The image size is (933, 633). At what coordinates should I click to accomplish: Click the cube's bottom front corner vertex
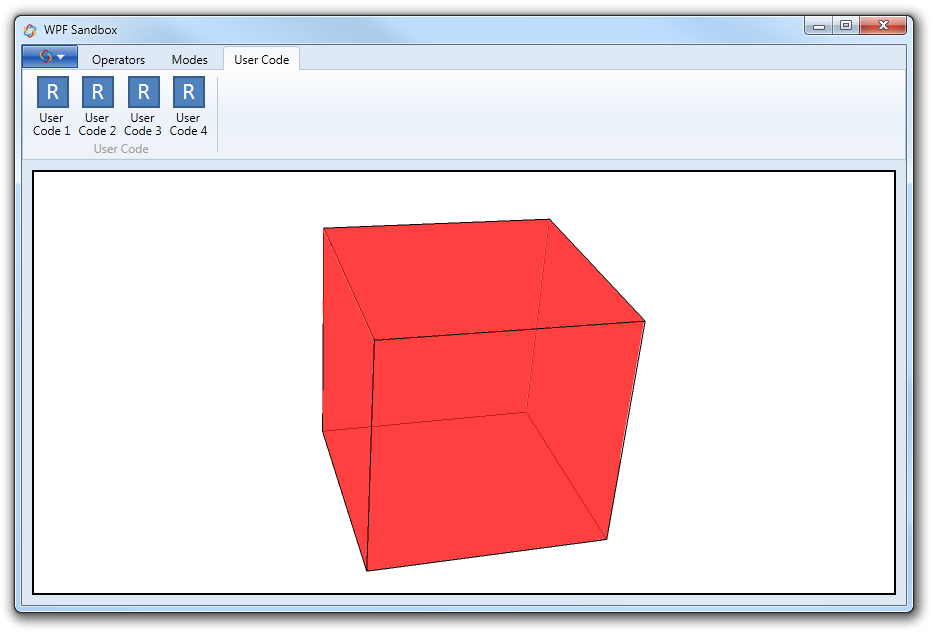pyautogui.click(x=367, y=571)
